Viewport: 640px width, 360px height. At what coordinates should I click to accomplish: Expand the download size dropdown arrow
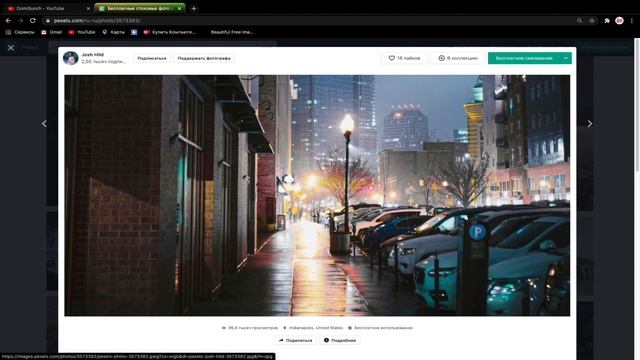point(566,58)
